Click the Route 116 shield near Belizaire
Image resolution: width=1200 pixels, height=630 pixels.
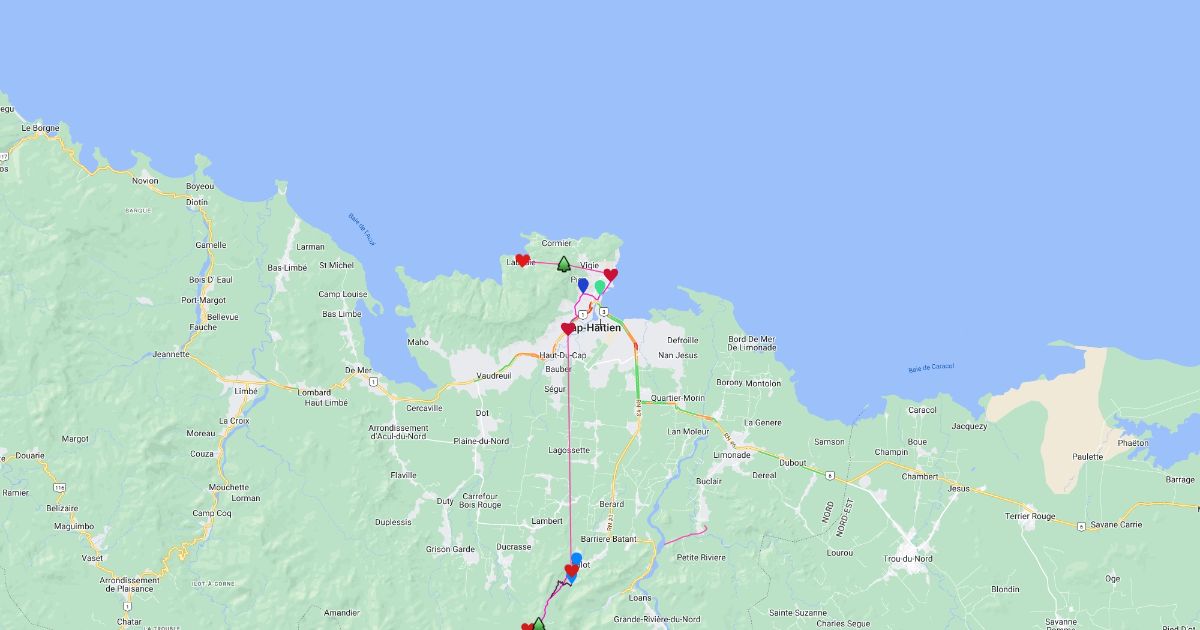click(60, 487)
